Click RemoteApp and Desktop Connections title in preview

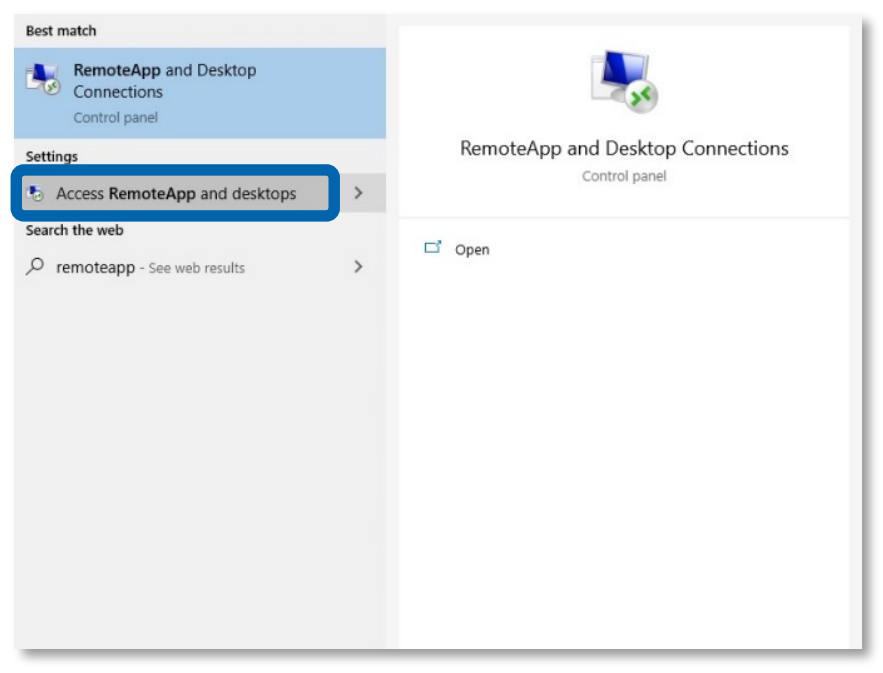[624, 149]
